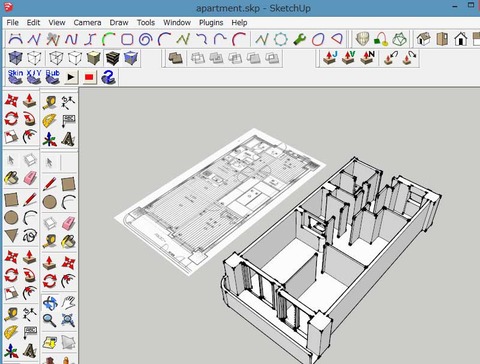Click the floor plan image in viewport

click(220, 200)
